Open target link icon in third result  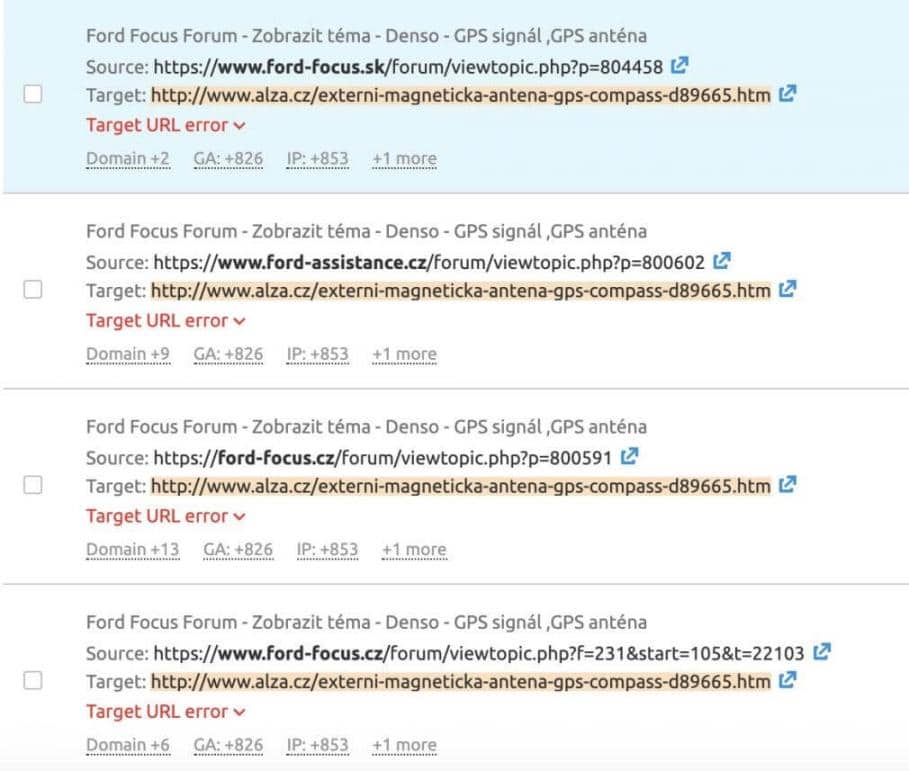pos(788,485)
